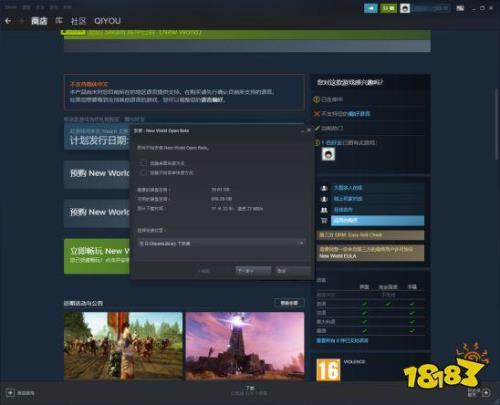
Task: Click the 下一步 next button
Action: [x=253, y=271]
